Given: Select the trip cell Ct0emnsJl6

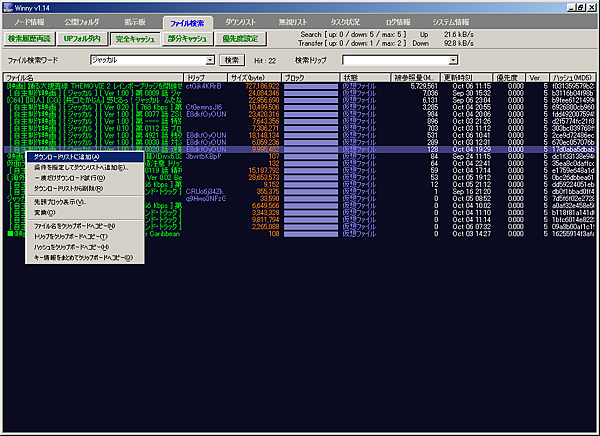Looking at the screenshot, I should pyautogui.click(x=204, y=108).
